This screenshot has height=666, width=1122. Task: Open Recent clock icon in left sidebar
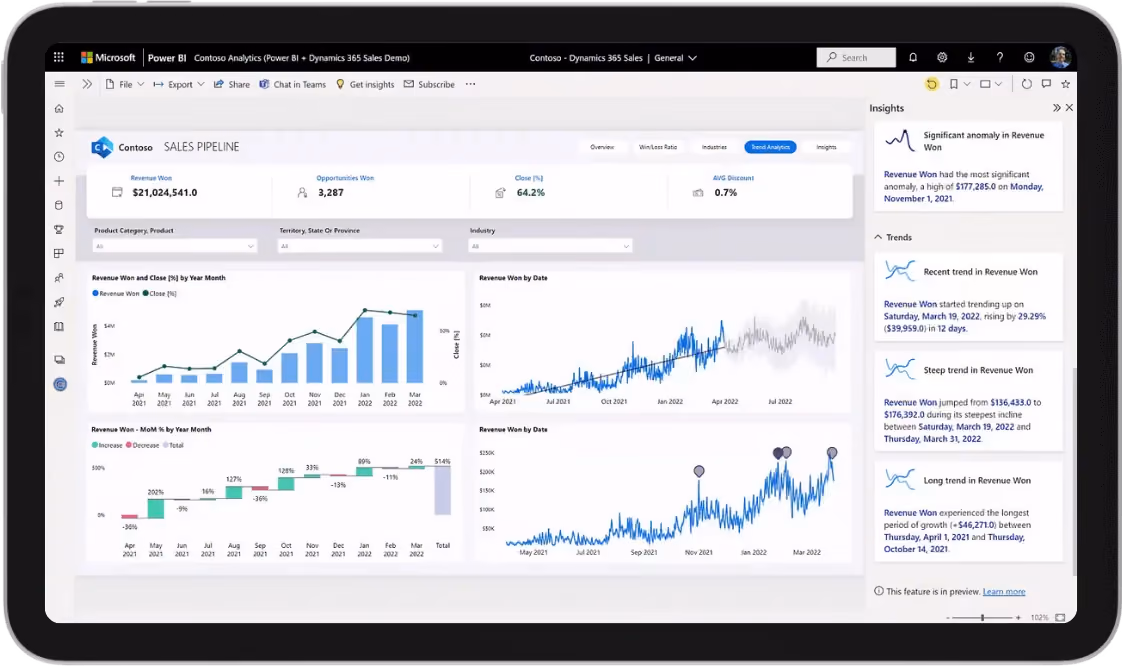click(59, 157)
